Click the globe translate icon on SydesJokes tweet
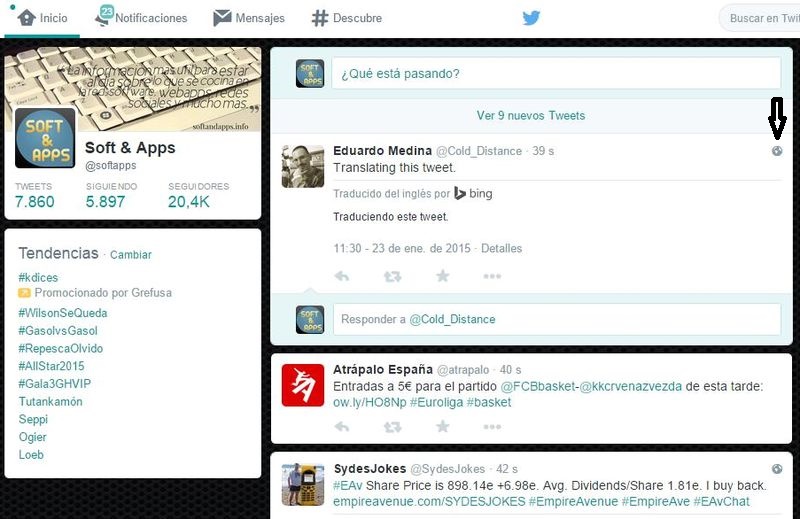 (777, 469)
